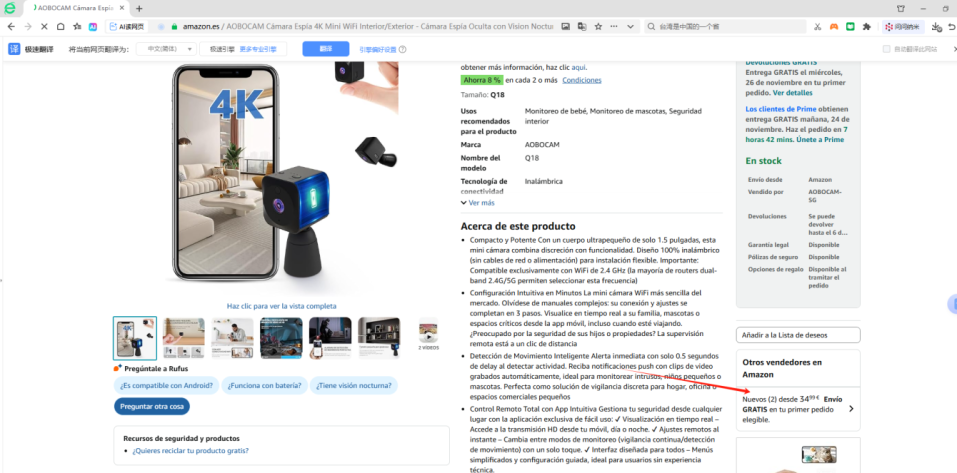
Task: Click 'Preguntar otra cosa' button
Action: pos(151,406)
